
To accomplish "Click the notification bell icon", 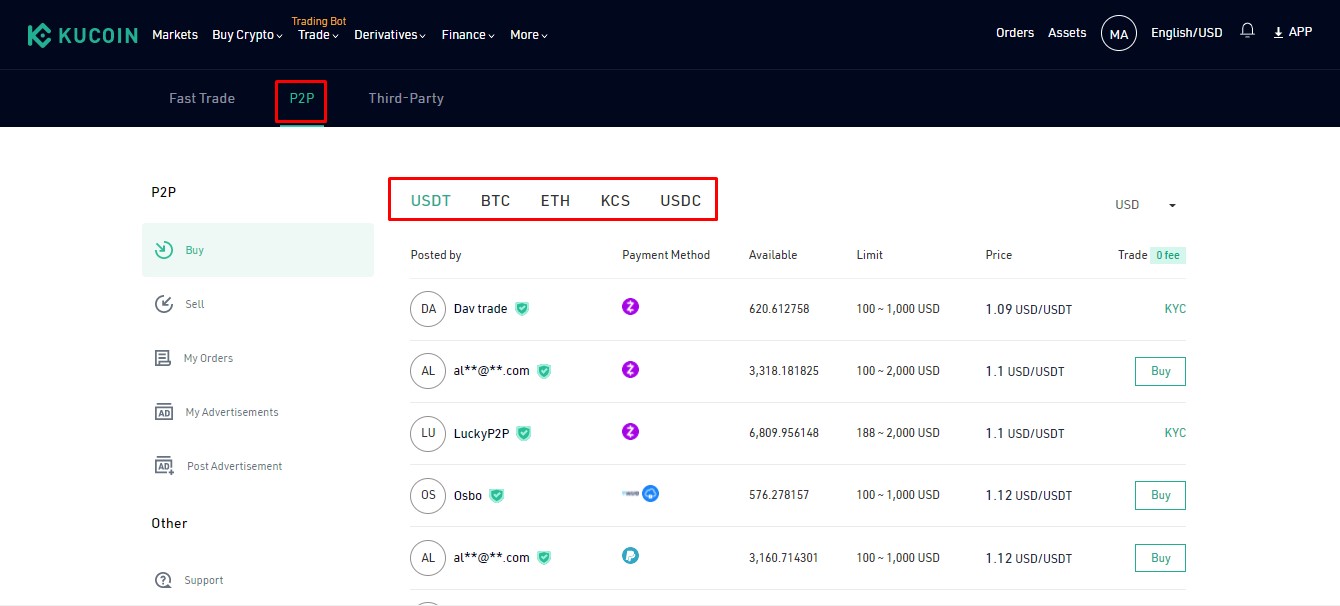I will pos(1247,31).
